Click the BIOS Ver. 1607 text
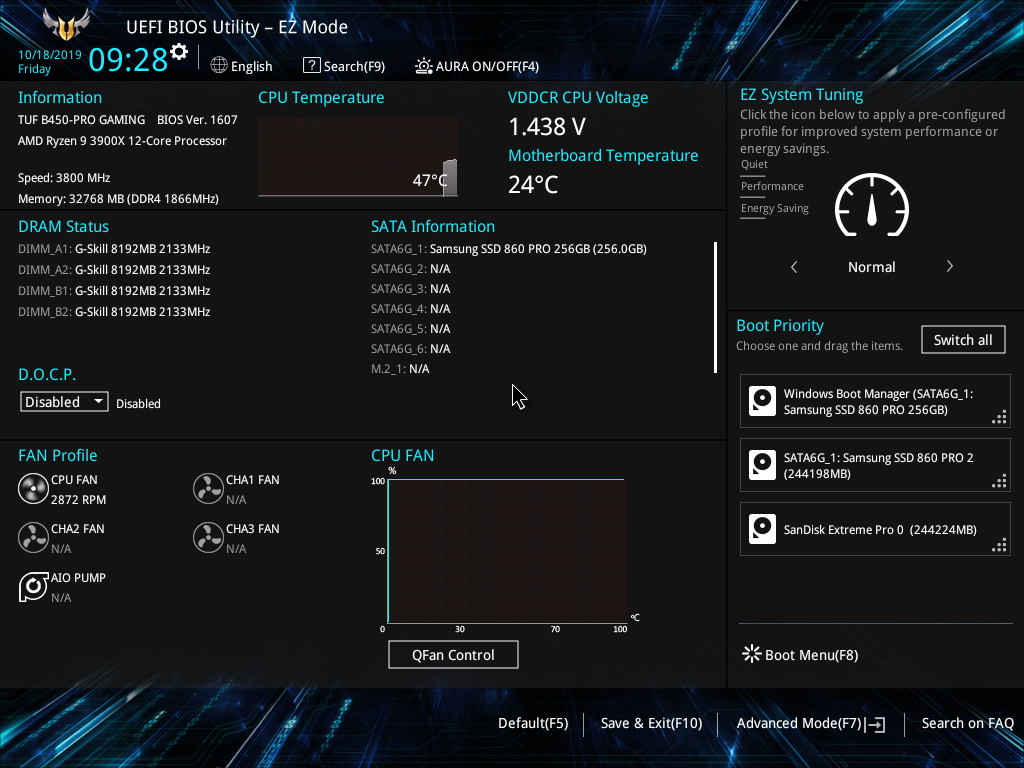The image size is (1024, 768). [197, 120]
